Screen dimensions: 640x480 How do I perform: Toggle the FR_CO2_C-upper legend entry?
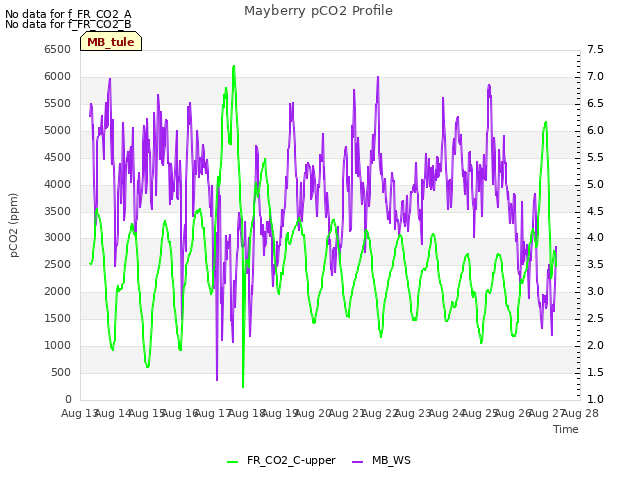click(281, 460)
